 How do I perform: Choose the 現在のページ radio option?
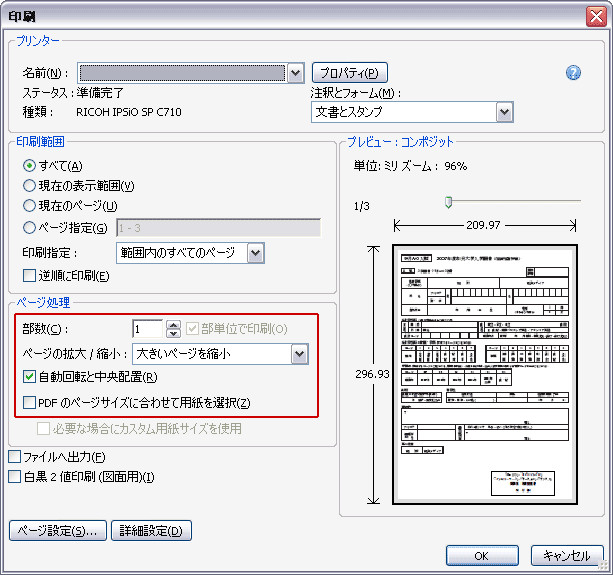(29, 205)
